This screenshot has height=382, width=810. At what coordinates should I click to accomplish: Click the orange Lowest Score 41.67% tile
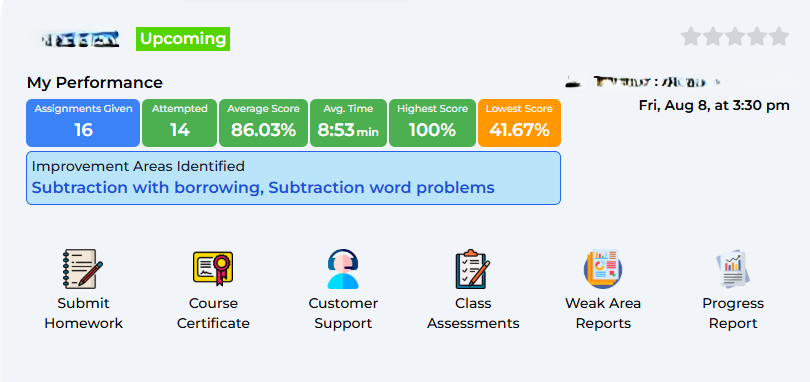pyautogui.click(x=519, y=123)
